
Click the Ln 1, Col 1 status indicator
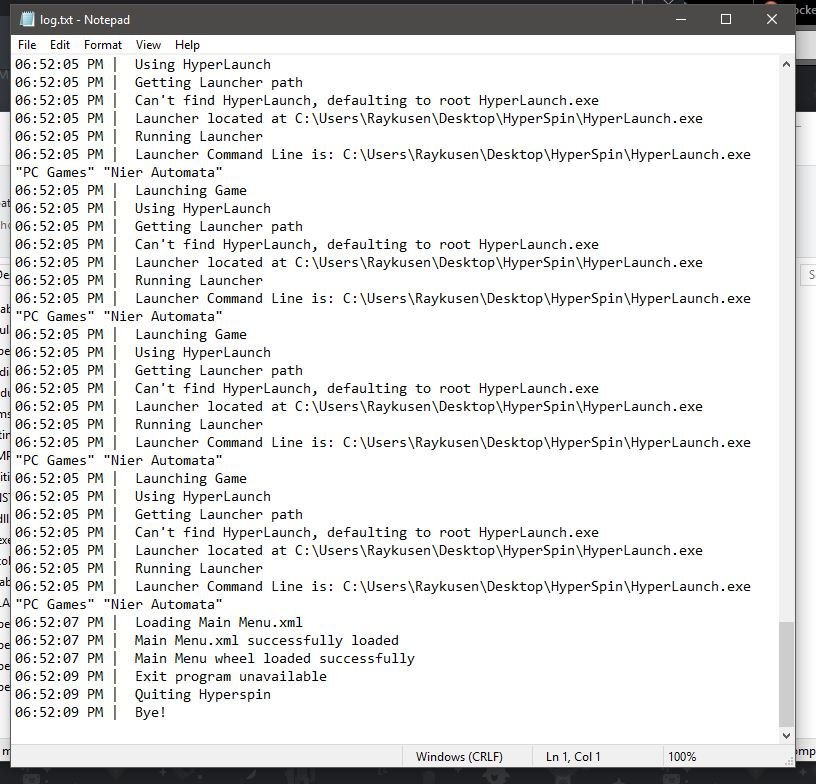tap(575, 757)
